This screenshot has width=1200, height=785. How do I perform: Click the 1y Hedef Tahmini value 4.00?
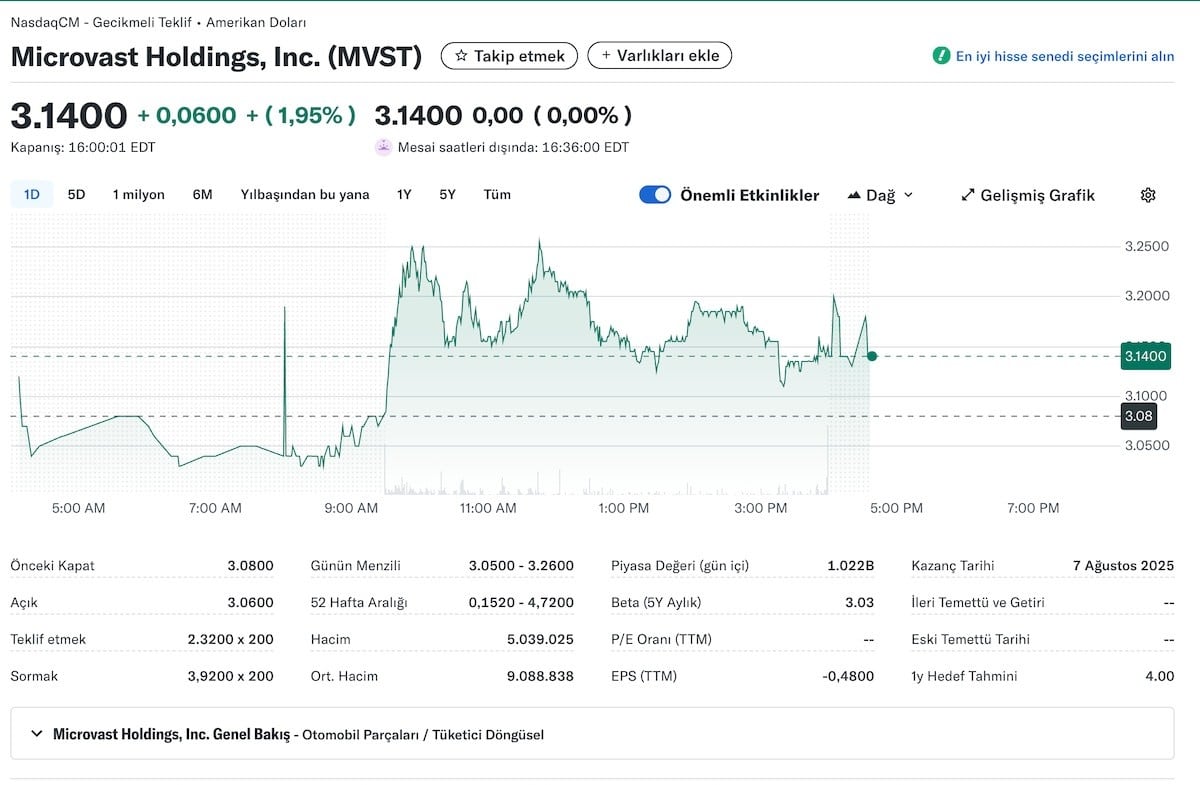1160,676
